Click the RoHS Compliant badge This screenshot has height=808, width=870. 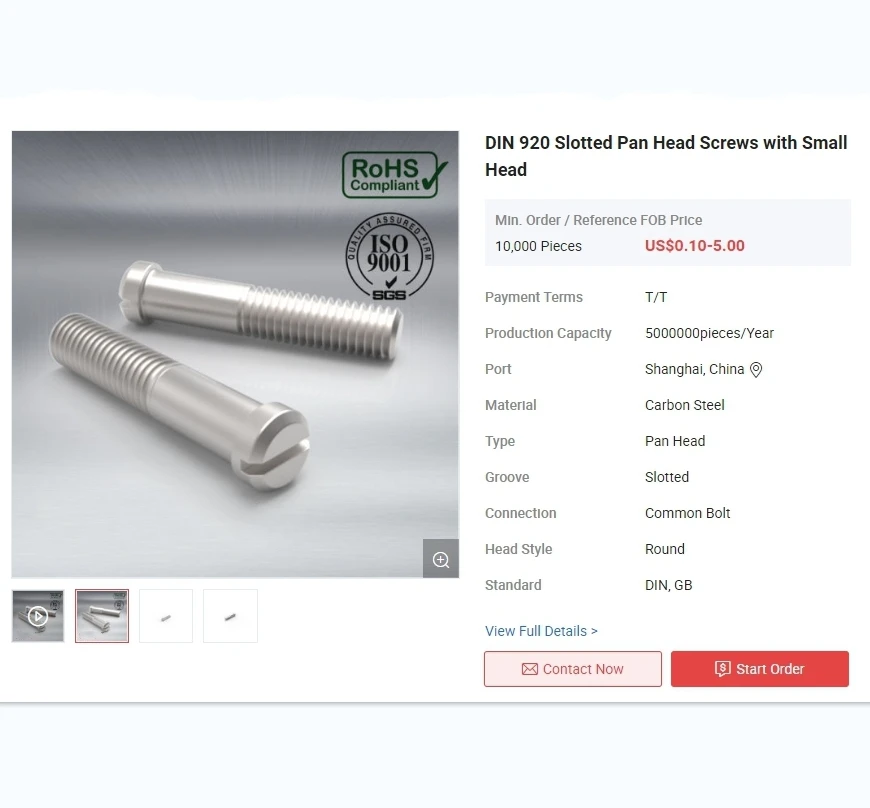(x=394, y=175)
